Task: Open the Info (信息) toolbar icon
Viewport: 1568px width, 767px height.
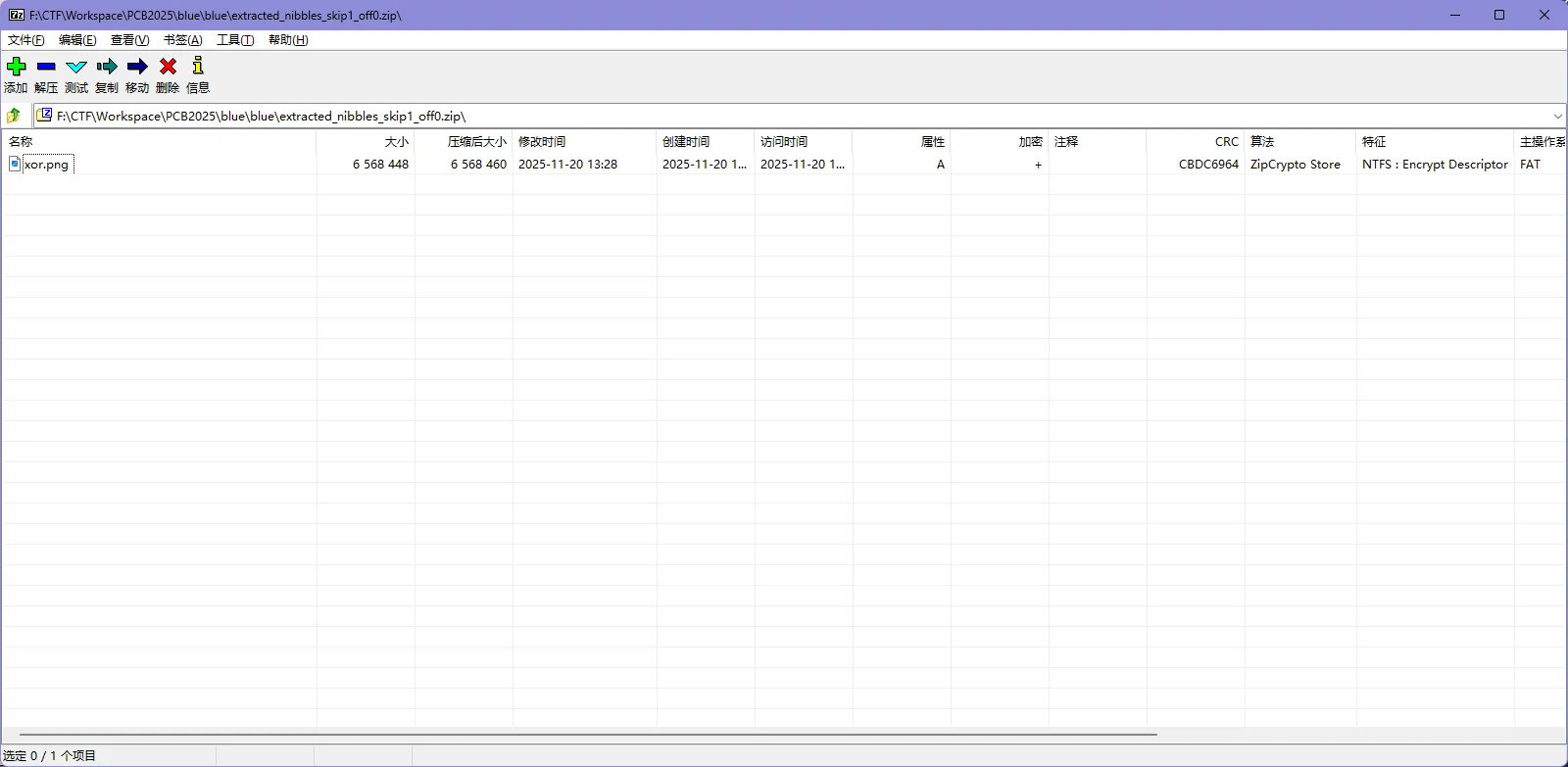Action: (198, 67)
